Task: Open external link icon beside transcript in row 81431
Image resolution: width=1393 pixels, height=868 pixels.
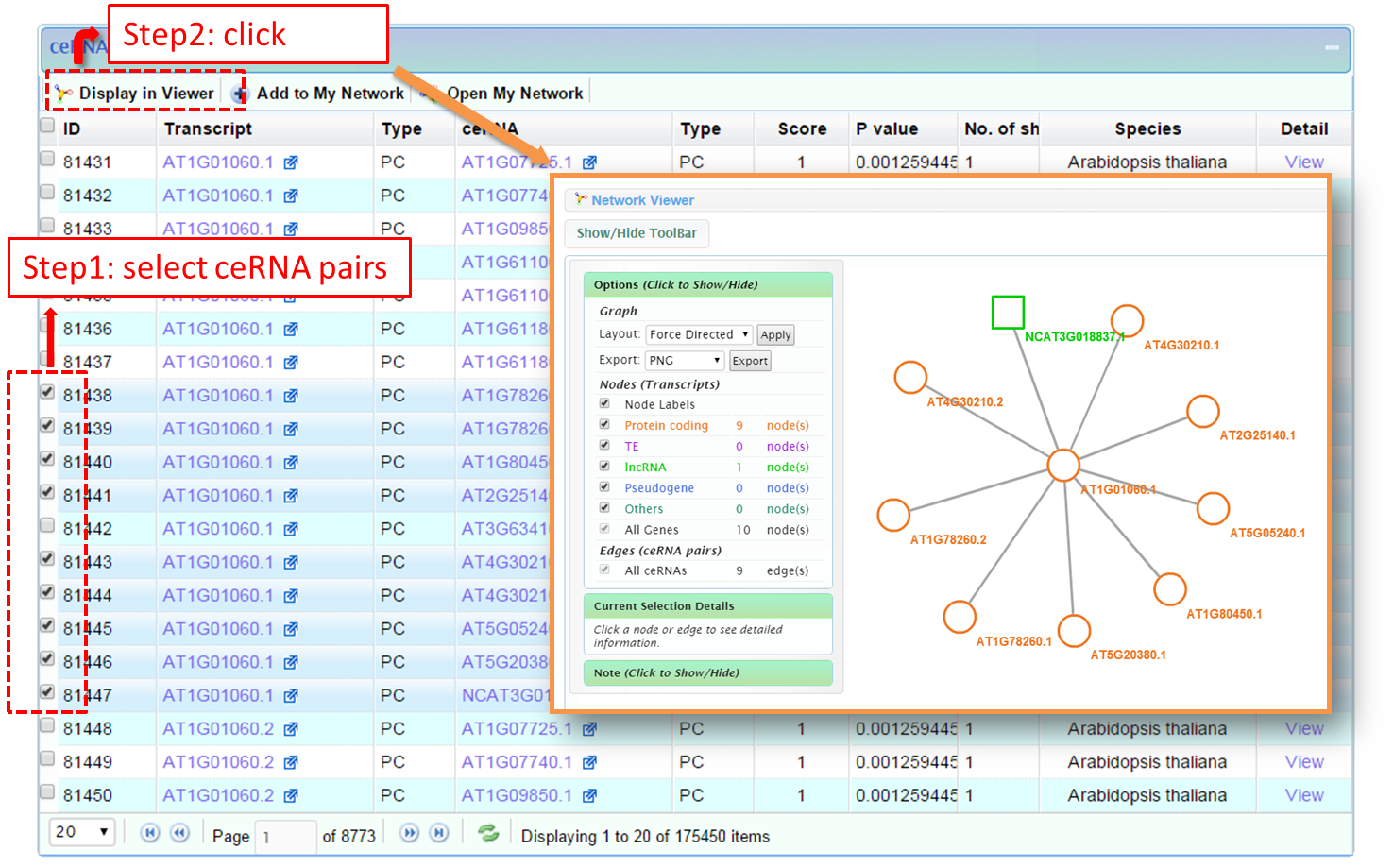Action: click(291, 162)
